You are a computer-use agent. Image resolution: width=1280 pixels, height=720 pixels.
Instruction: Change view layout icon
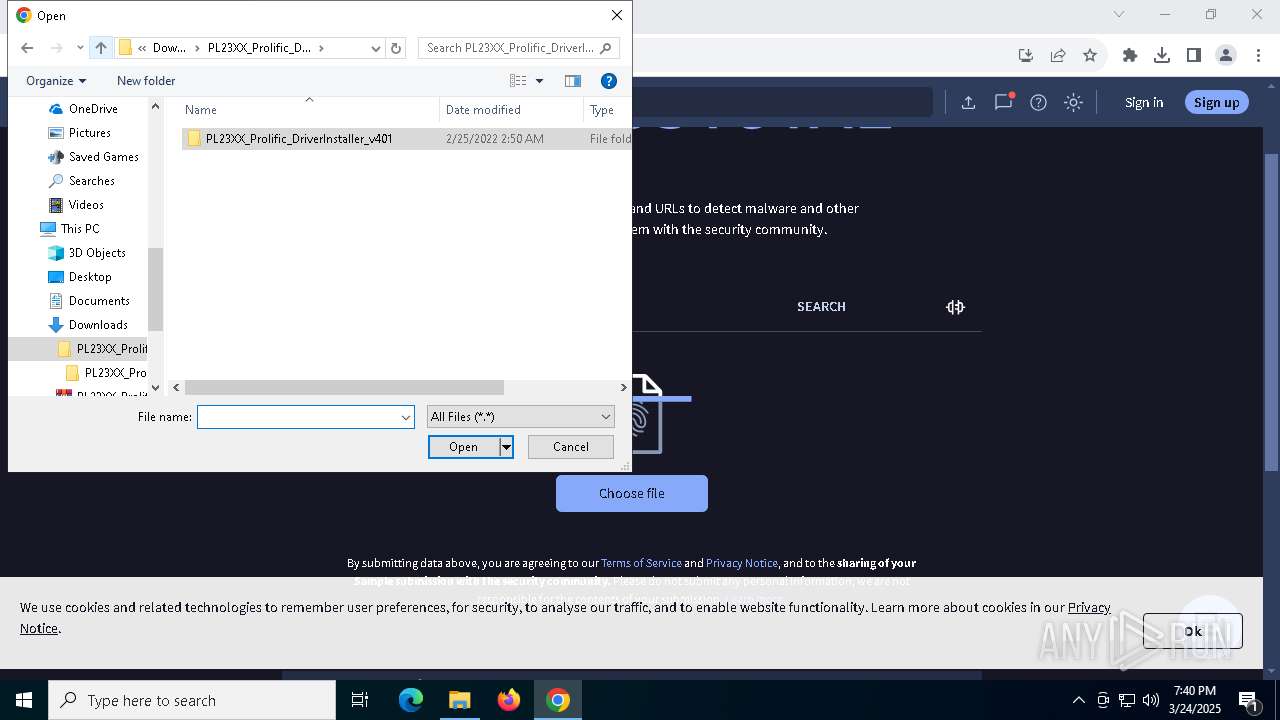click(x=518, y=81)
